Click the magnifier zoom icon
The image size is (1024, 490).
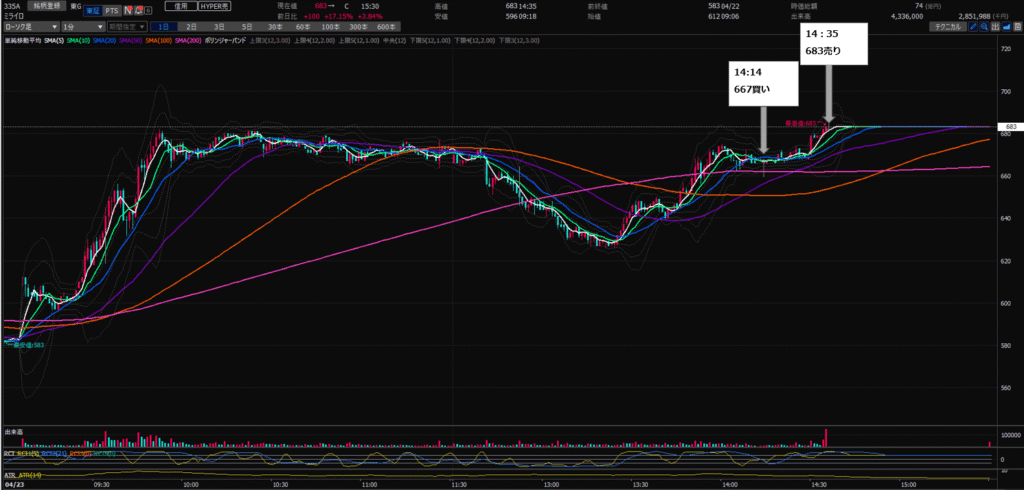click(987, 27)
